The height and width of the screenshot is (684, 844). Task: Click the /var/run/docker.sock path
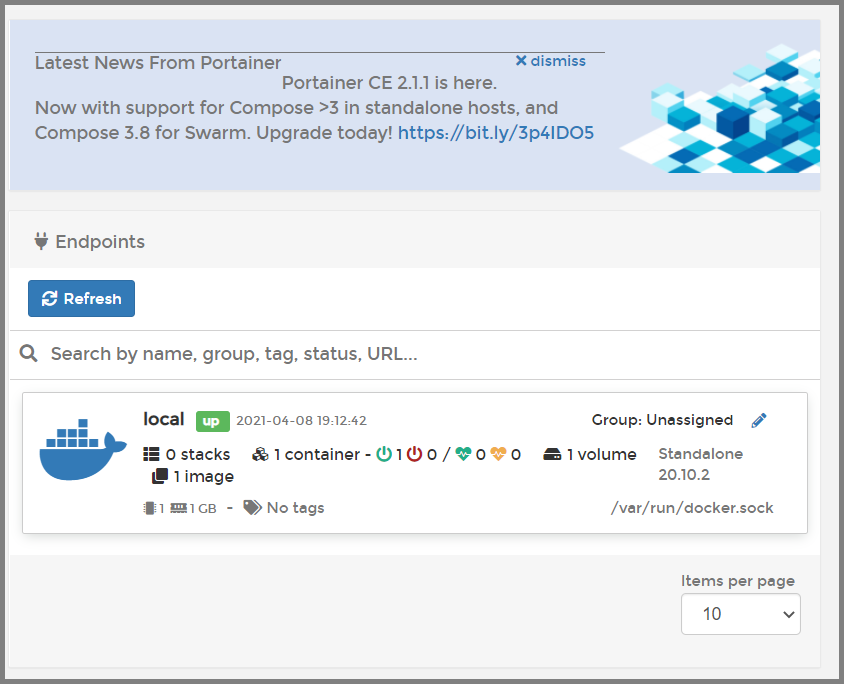tap(692, 507)
